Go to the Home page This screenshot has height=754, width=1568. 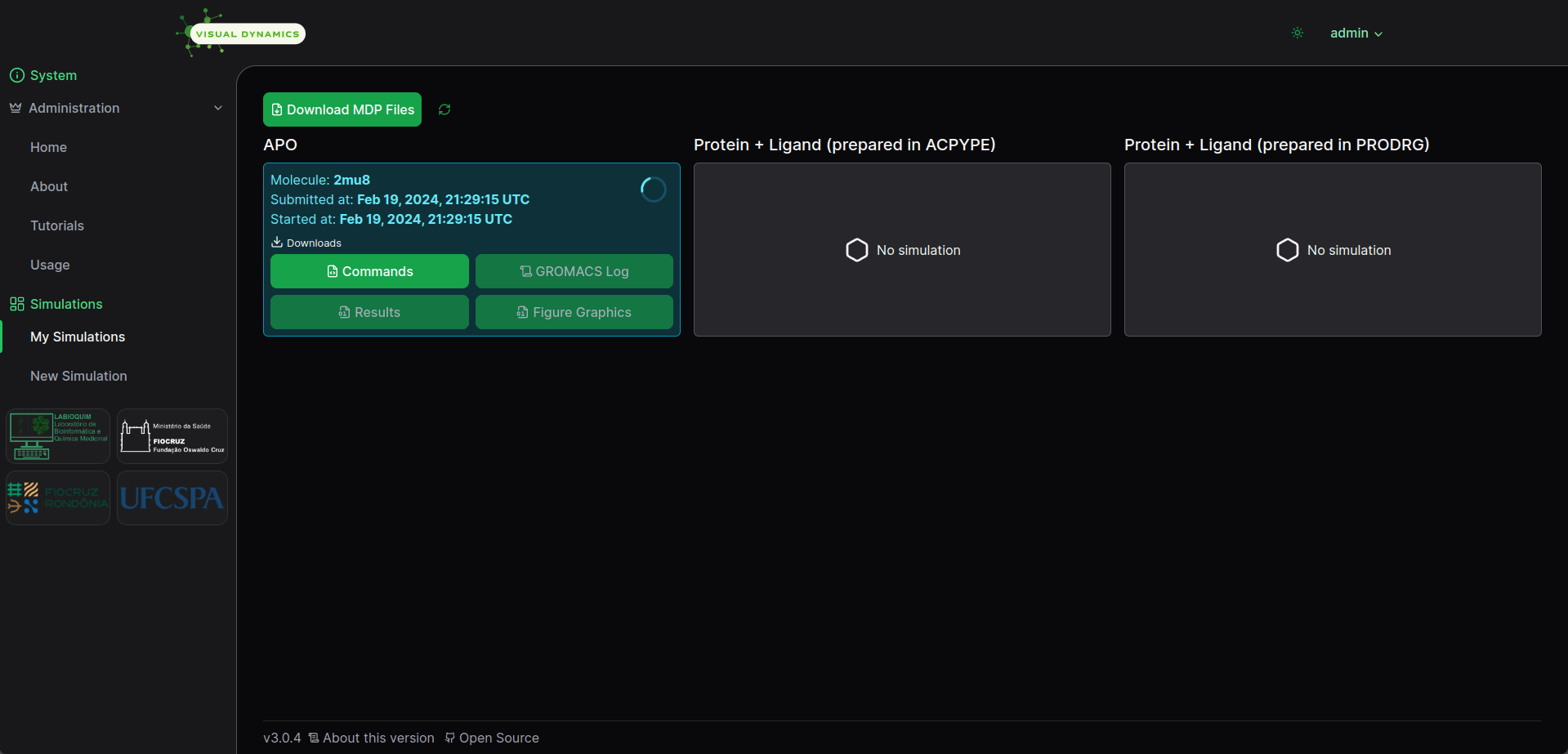click(48, 147)
